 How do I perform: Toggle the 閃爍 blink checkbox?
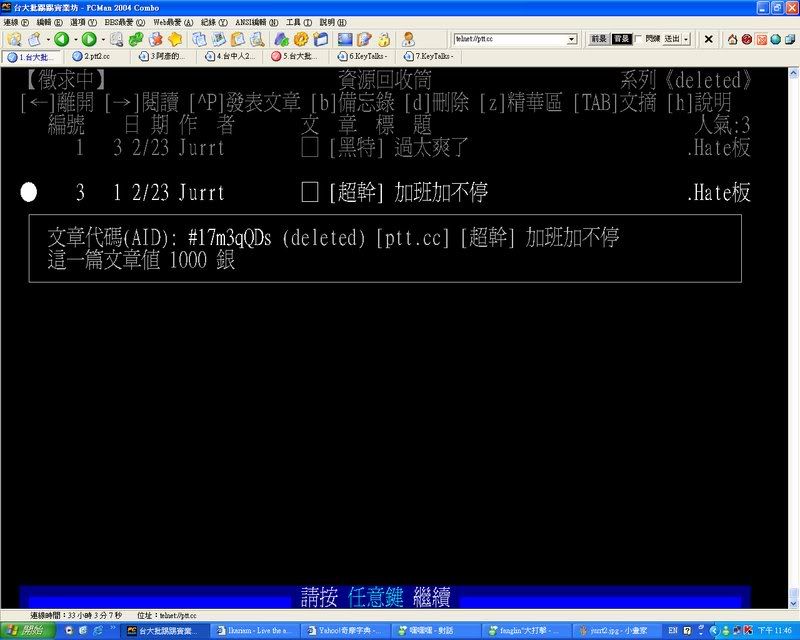coord(639,39)
